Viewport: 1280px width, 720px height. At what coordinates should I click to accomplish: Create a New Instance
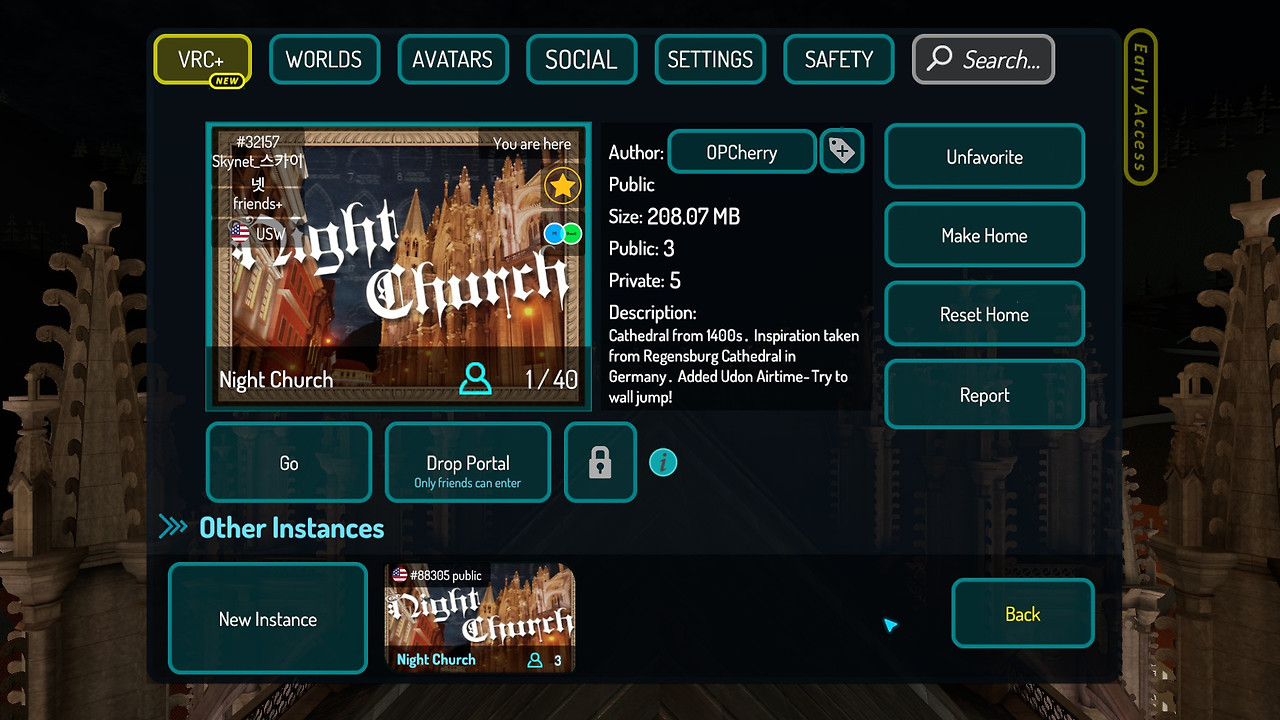(267, 618)
